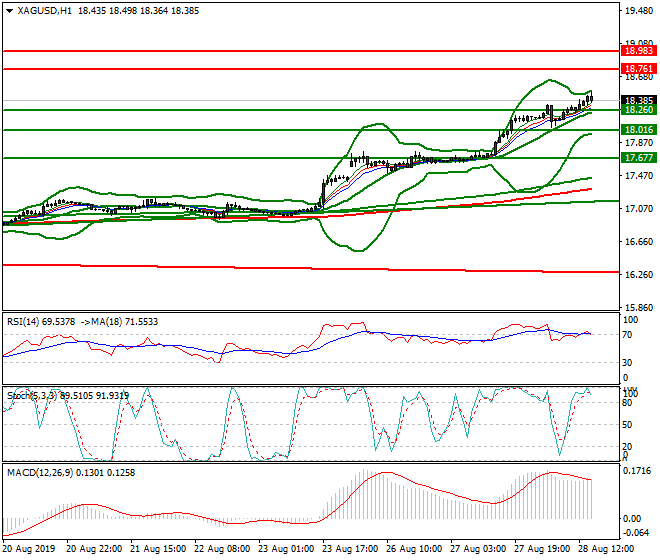Click the 19.480 value on price scale
This screenshot has height=560, width=660.
(637, 11)
